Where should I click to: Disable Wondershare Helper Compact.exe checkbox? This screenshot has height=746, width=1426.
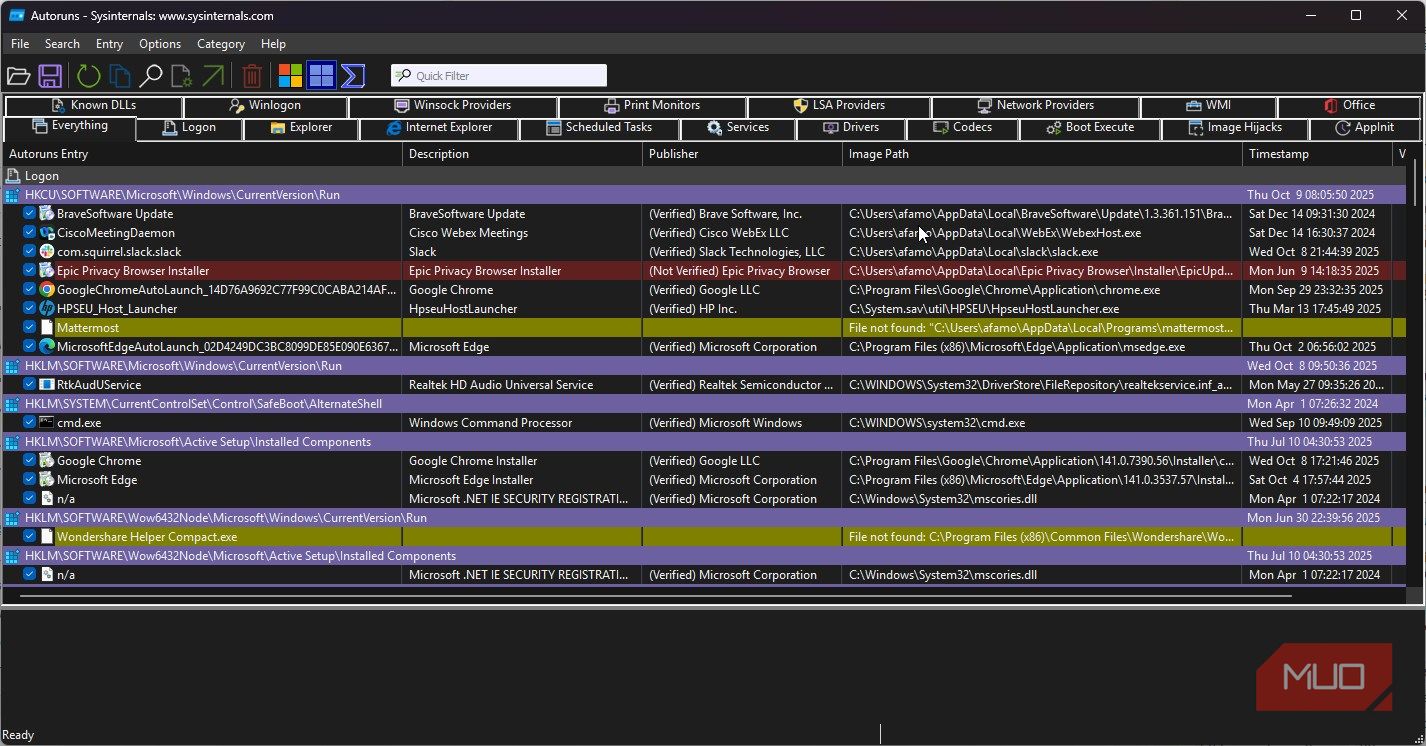click(x=30, y=537)
